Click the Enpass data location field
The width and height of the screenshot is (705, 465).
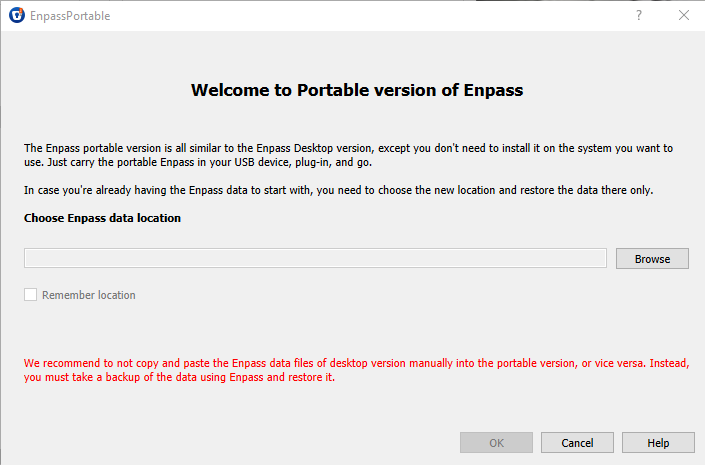[x=315, y=259]
